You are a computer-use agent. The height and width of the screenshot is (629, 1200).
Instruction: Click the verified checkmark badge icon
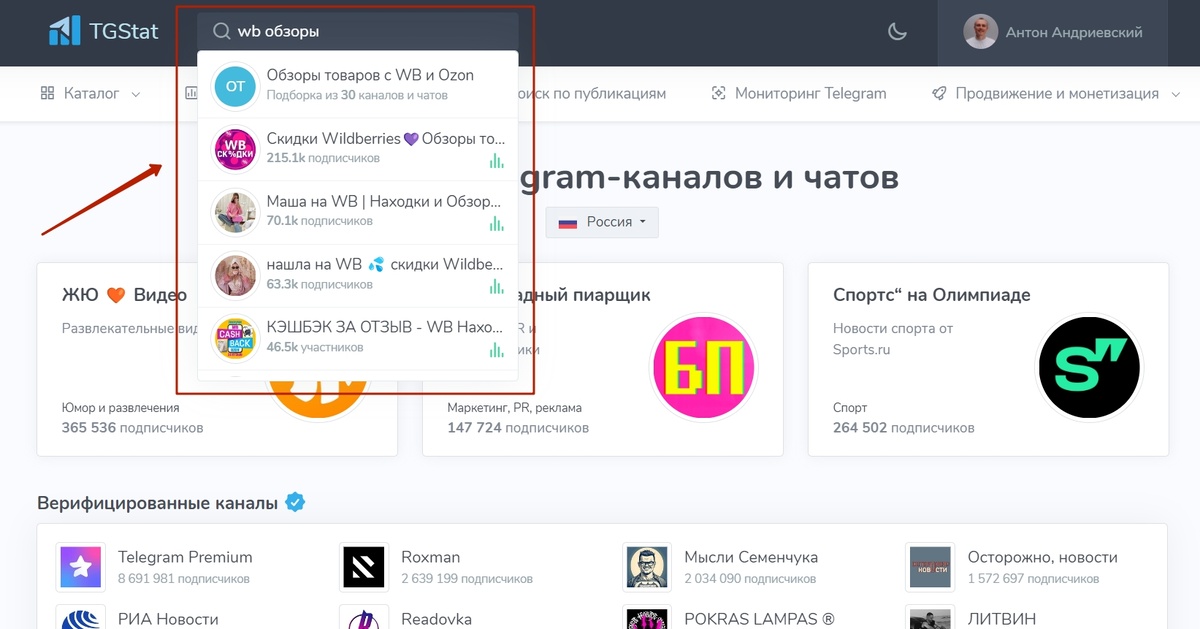(x=295, y=502)
